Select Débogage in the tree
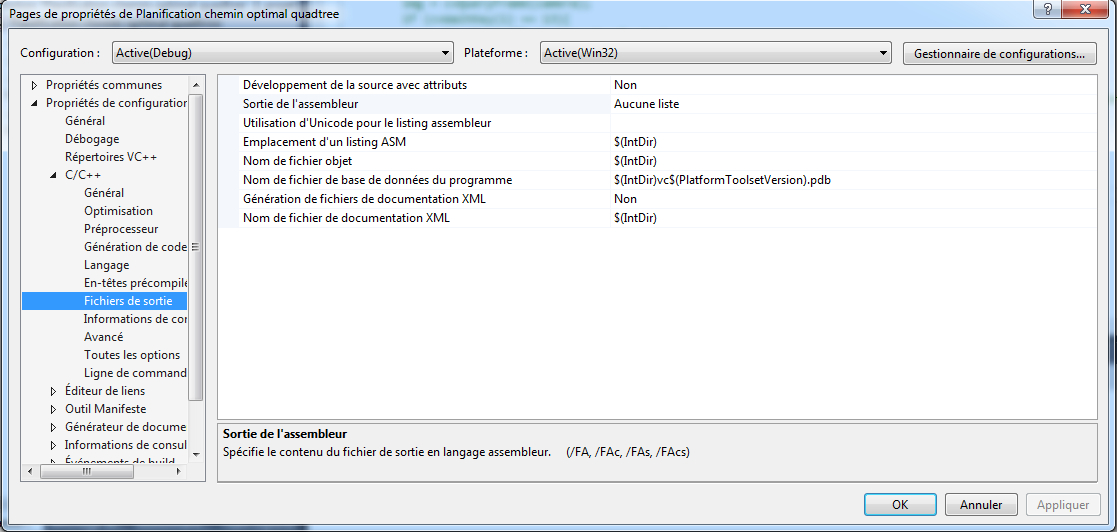Screen dimensions: 1117x532 [92, 139]
